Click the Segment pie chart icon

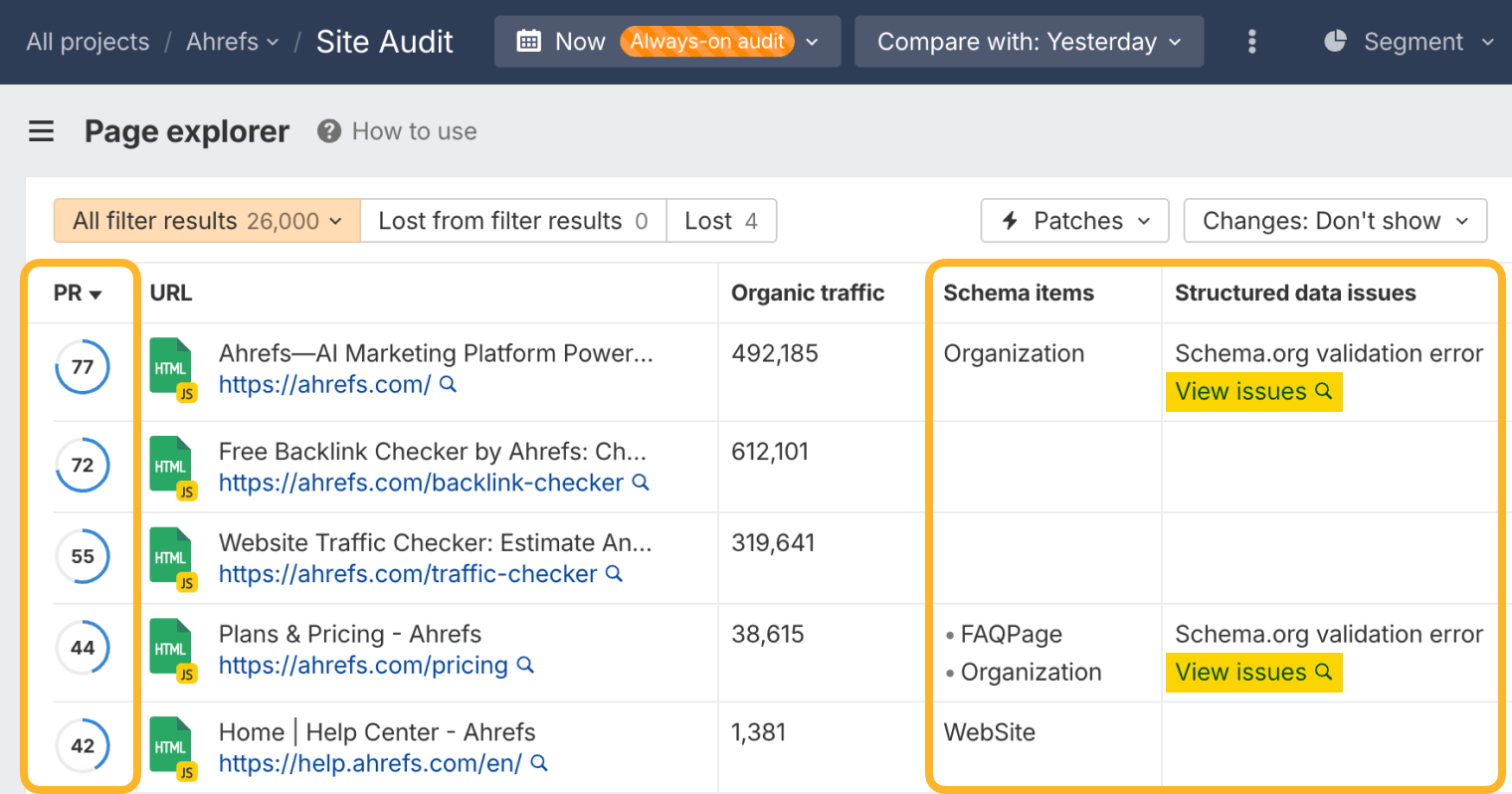click(x=1335, y=41)
